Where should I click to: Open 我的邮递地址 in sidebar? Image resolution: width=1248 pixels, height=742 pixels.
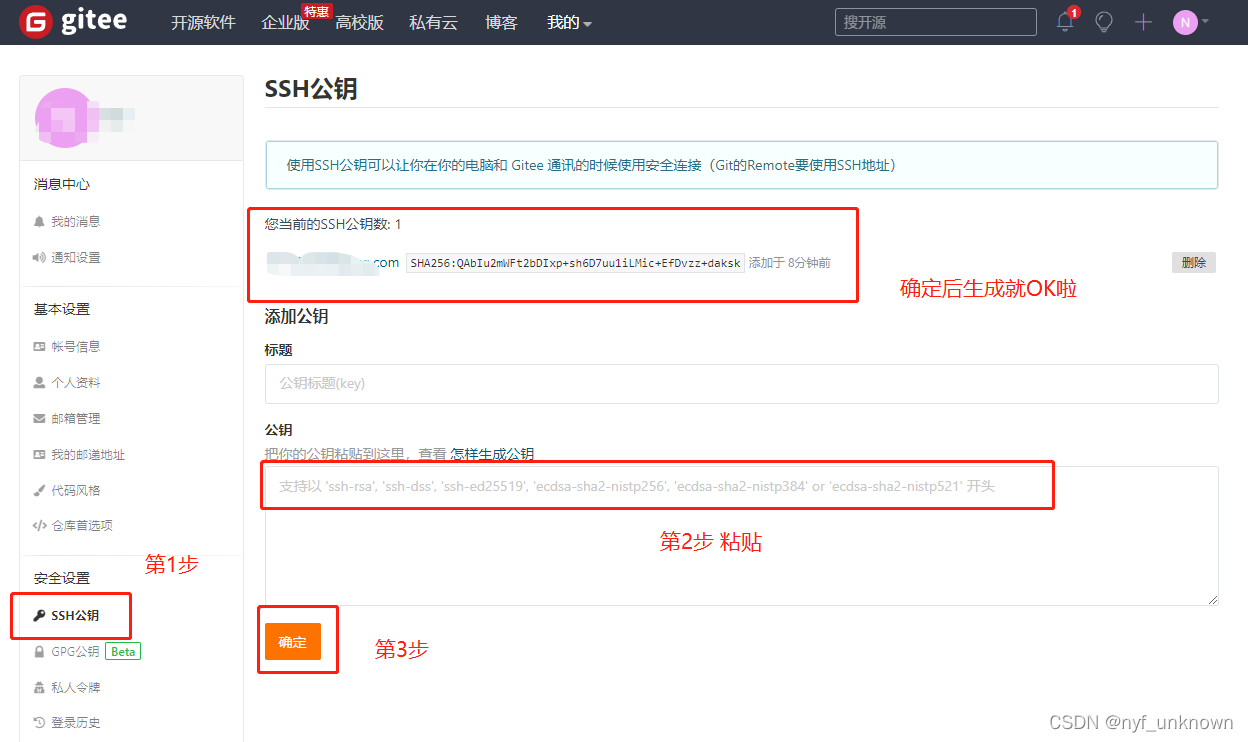(88, 454)
